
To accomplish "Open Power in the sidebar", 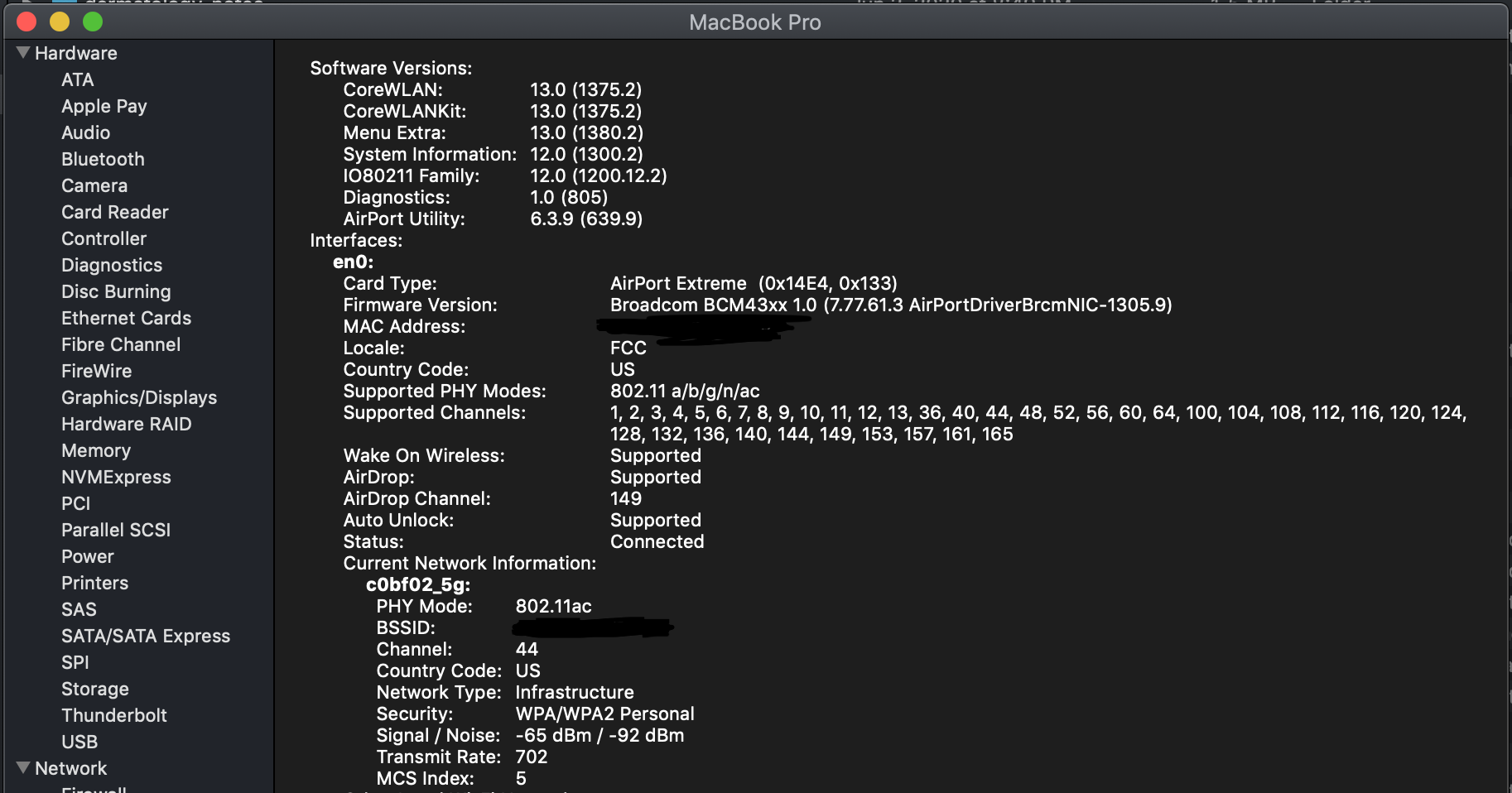I will click(88, 556).
